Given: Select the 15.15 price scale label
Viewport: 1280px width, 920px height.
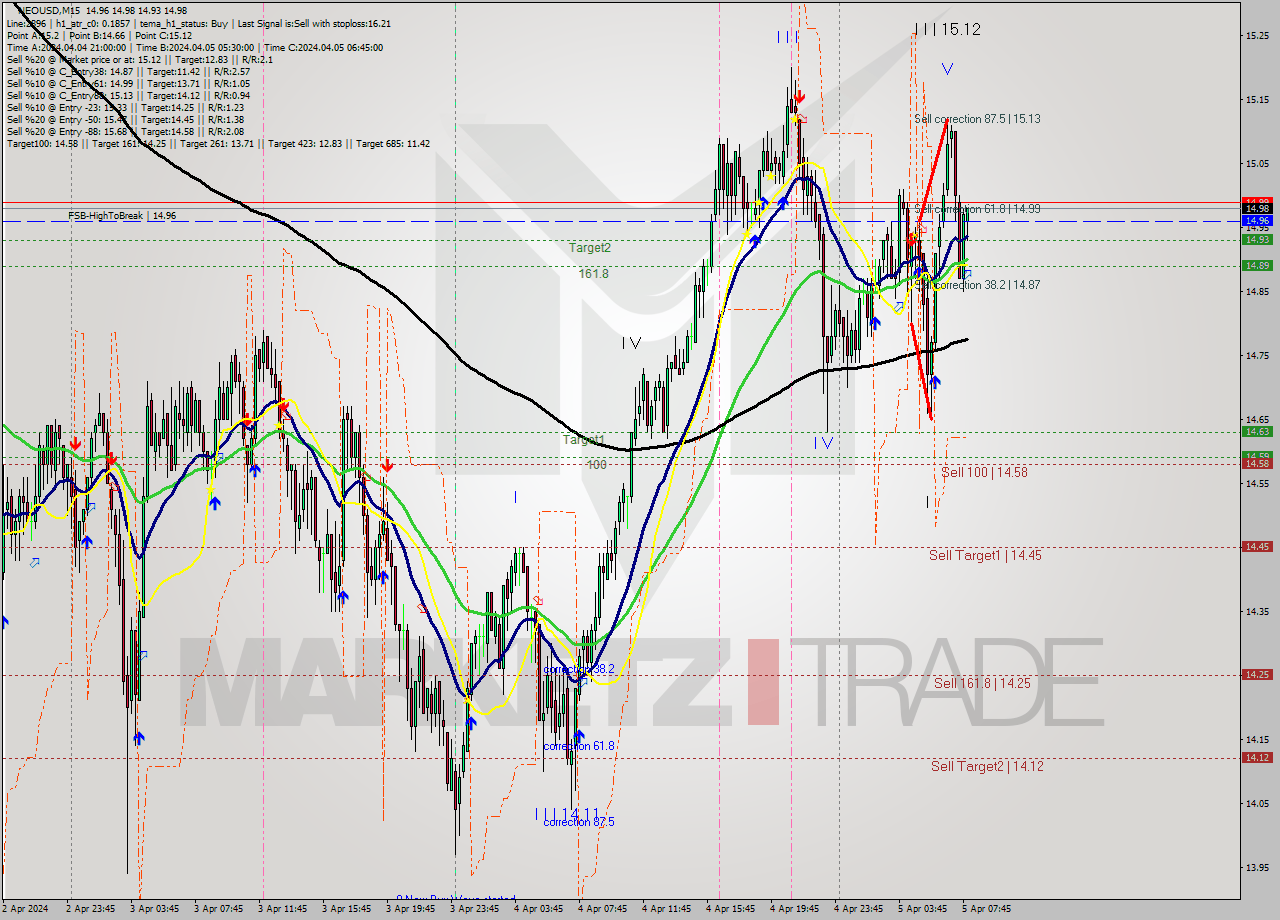Looking at the screenshot, I should pyautogui.click(x=1257, y=99).
